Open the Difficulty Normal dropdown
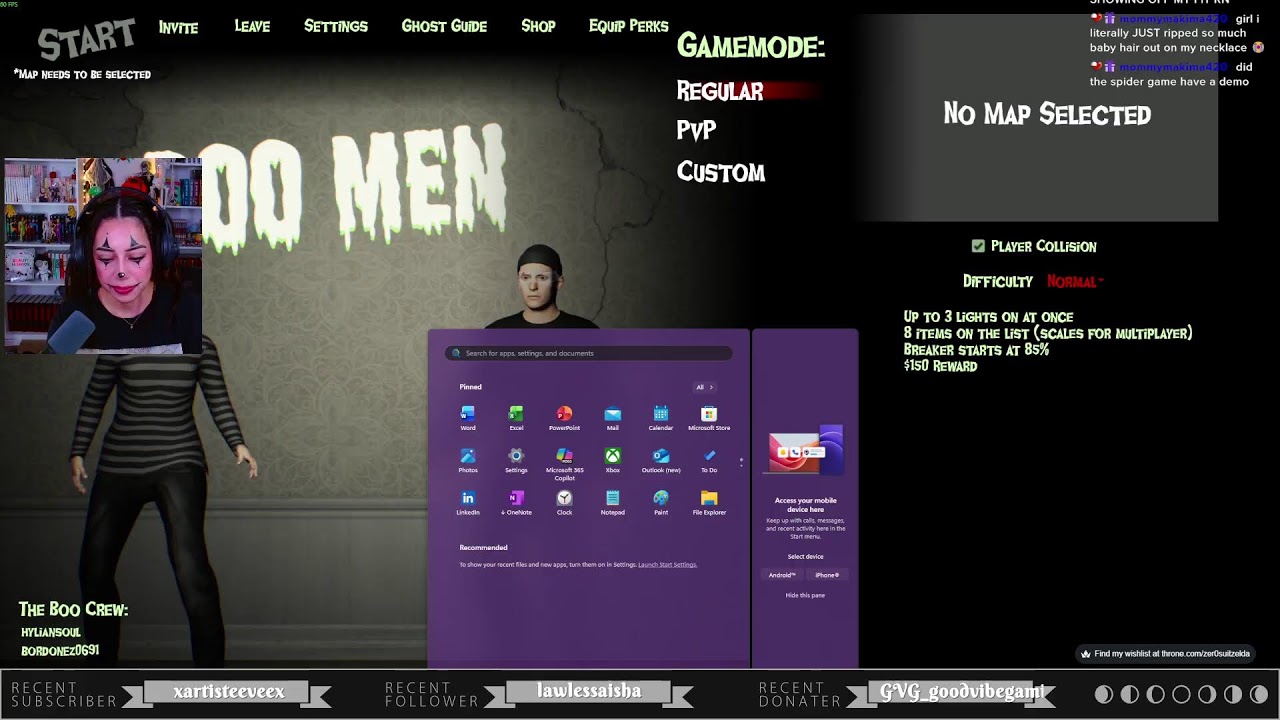Image resolution: width=1280 pixels, height=720 pixels. (1075, 282)
